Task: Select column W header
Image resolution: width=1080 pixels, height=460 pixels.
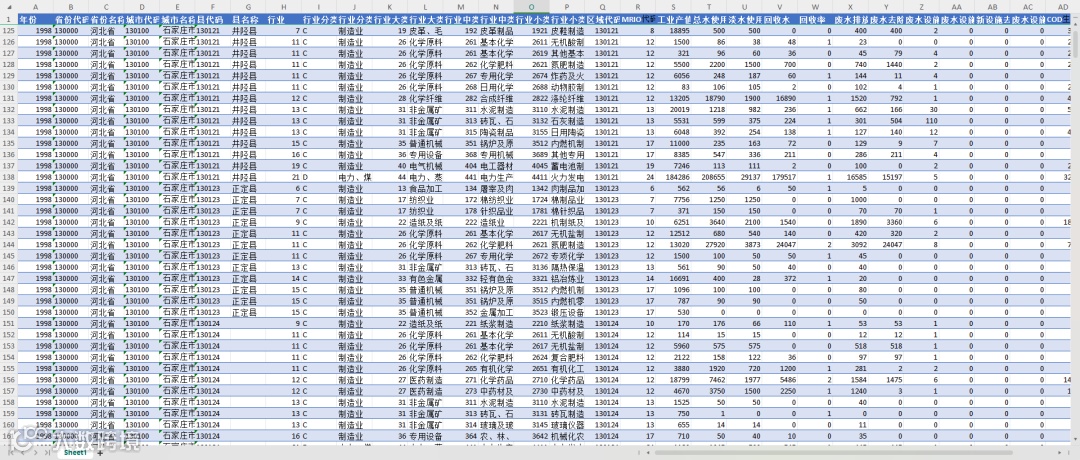Action: pyautogui.click(x=815, y=6)
